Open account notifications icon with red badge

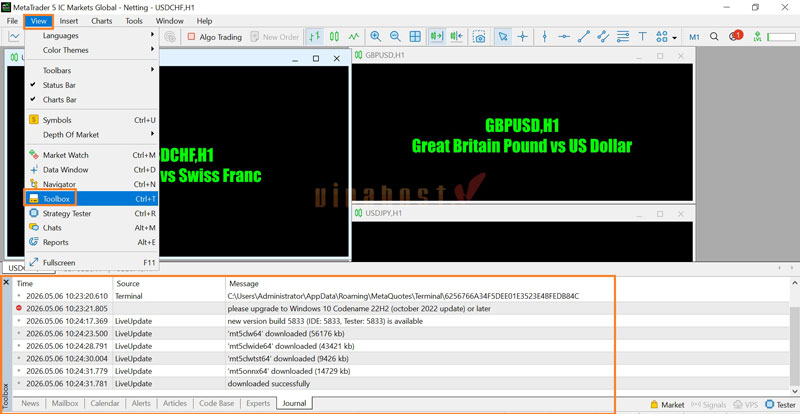[x=735, y=36]
